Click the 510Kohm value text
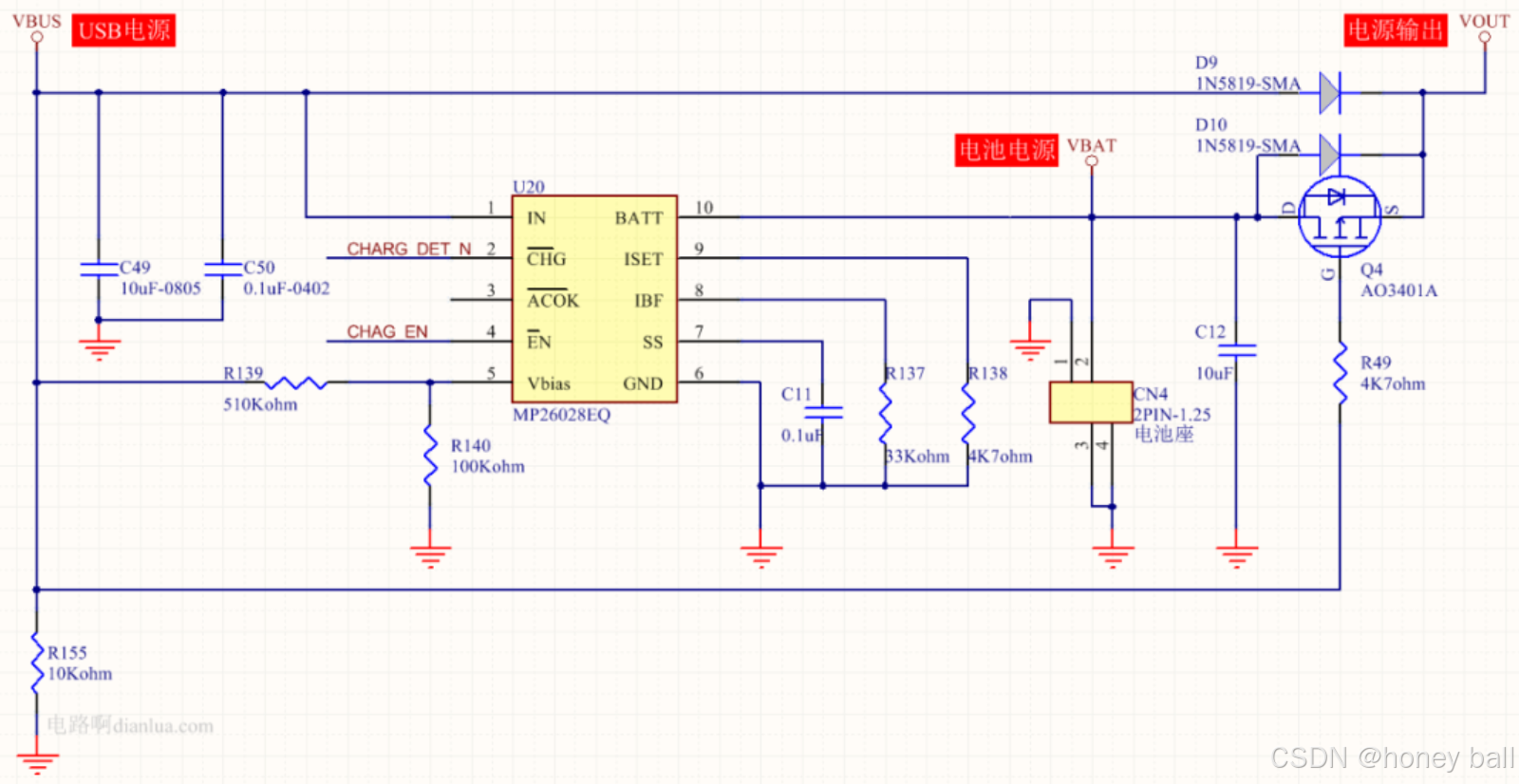 click(x=260, y=404)
